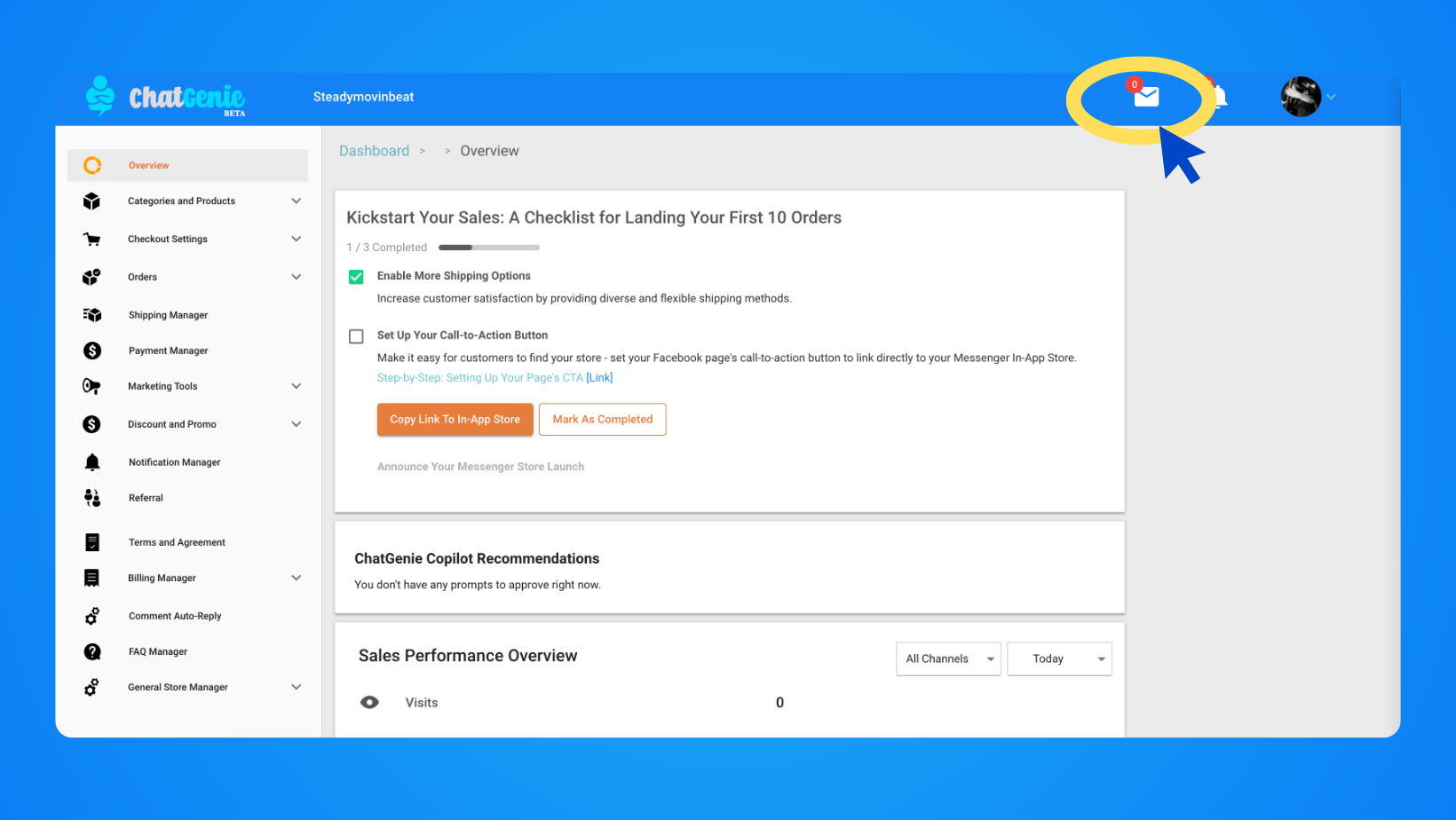The image size is (1456, 820).
Task: Expand Orders chevron
Action: click(297, 277)
